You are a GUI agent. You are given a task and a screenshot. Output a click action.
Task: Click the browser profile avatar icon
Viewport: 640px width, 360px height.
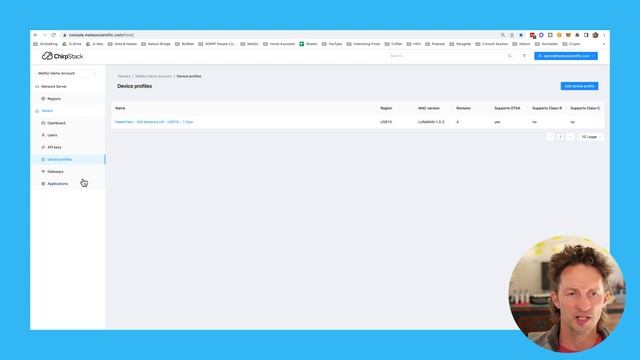(596, 35)
